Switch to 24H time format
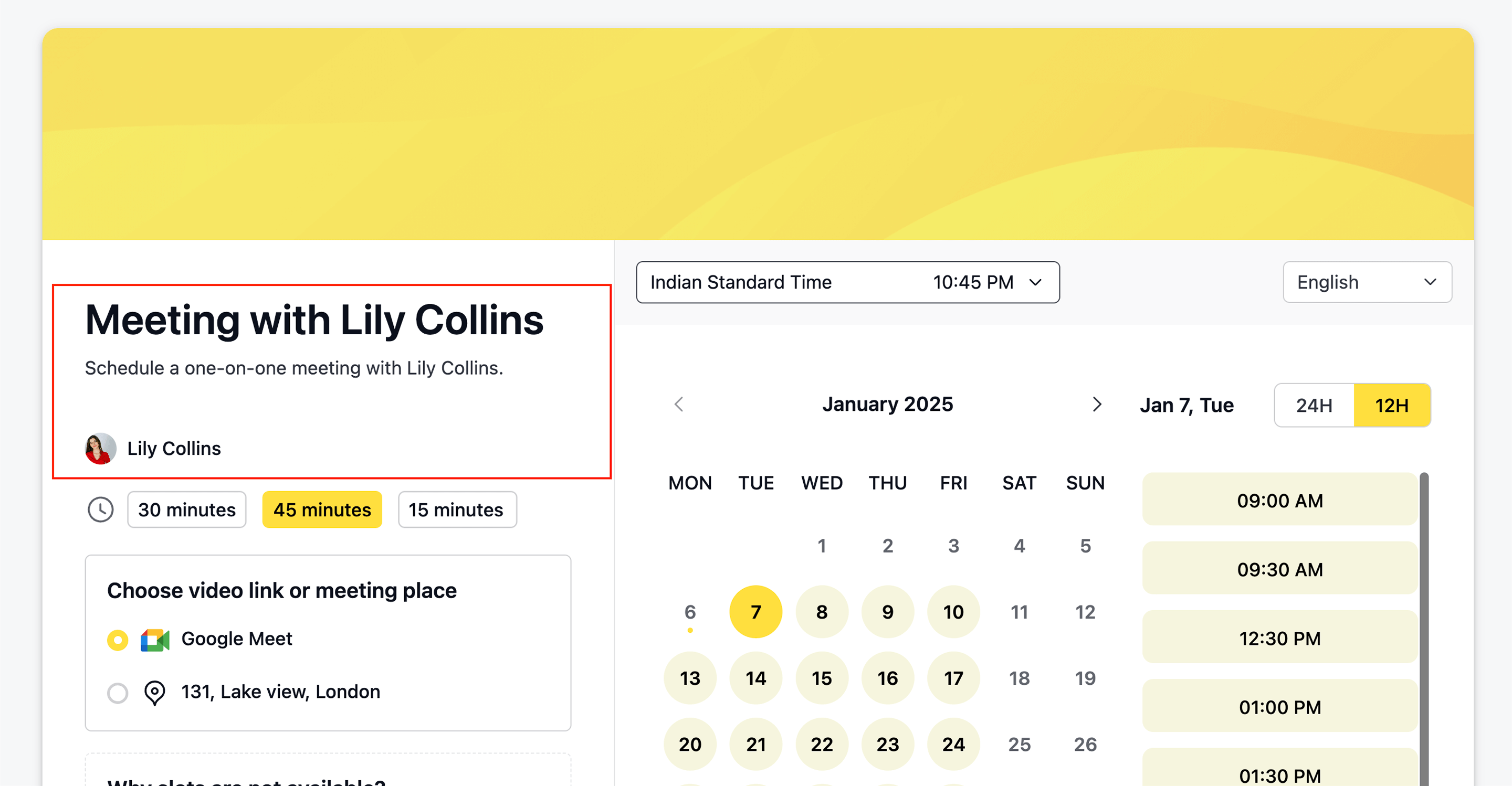Screen dimensions: 1512x786 pos(1314,405)
